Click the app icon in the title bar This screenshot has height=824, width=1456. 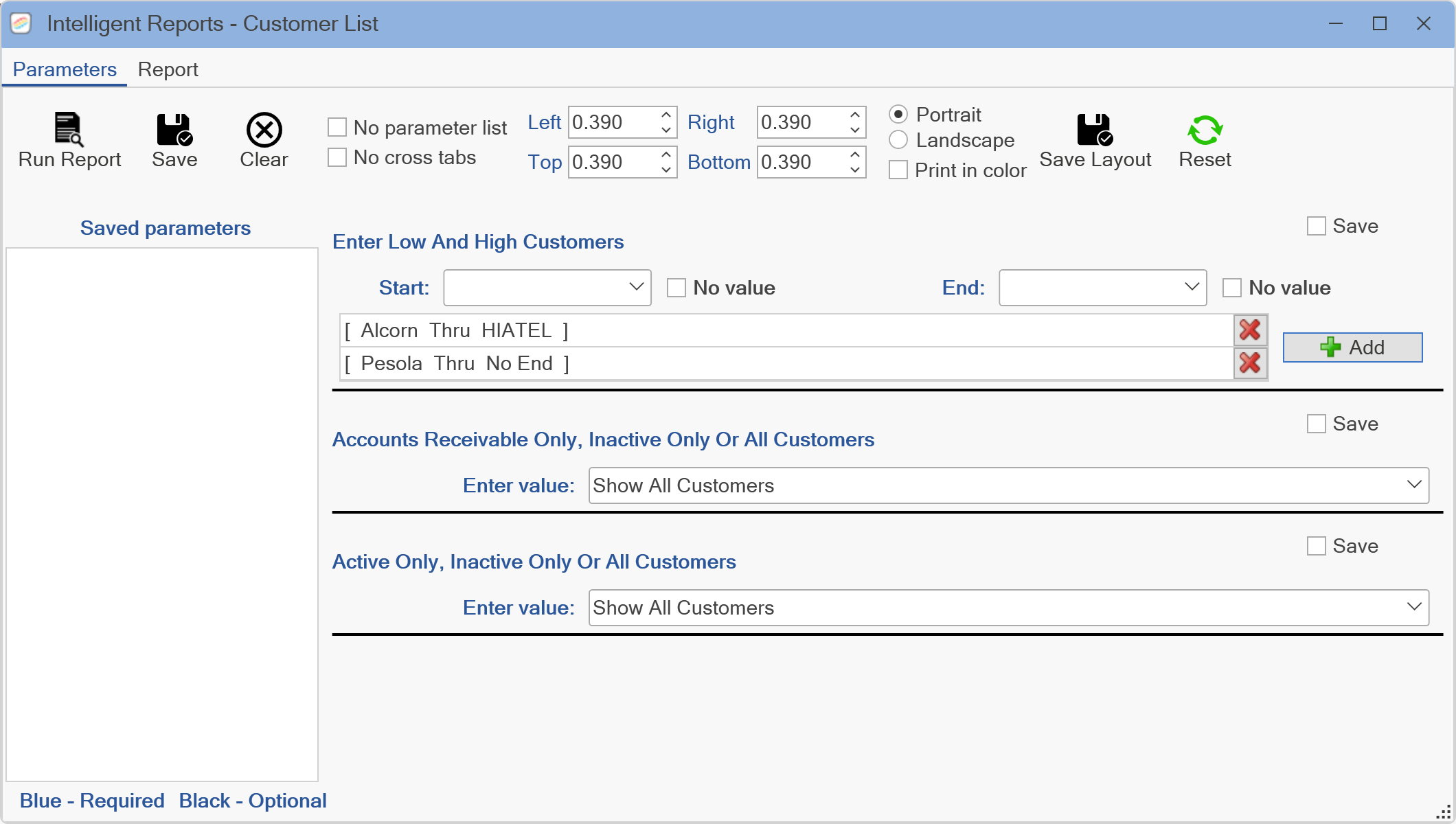(21, 23)
